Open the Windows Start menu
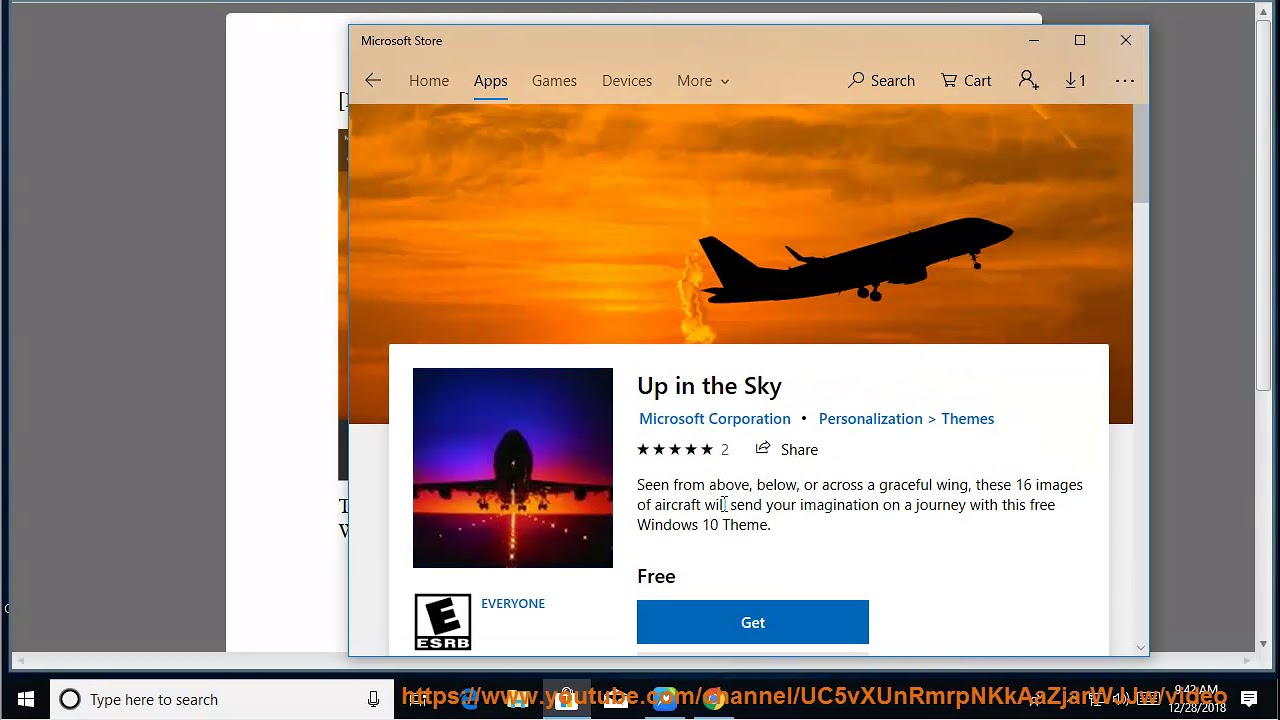Viewport: 1280px width, 720px height. pyautogui.click(x=26, y=700)
